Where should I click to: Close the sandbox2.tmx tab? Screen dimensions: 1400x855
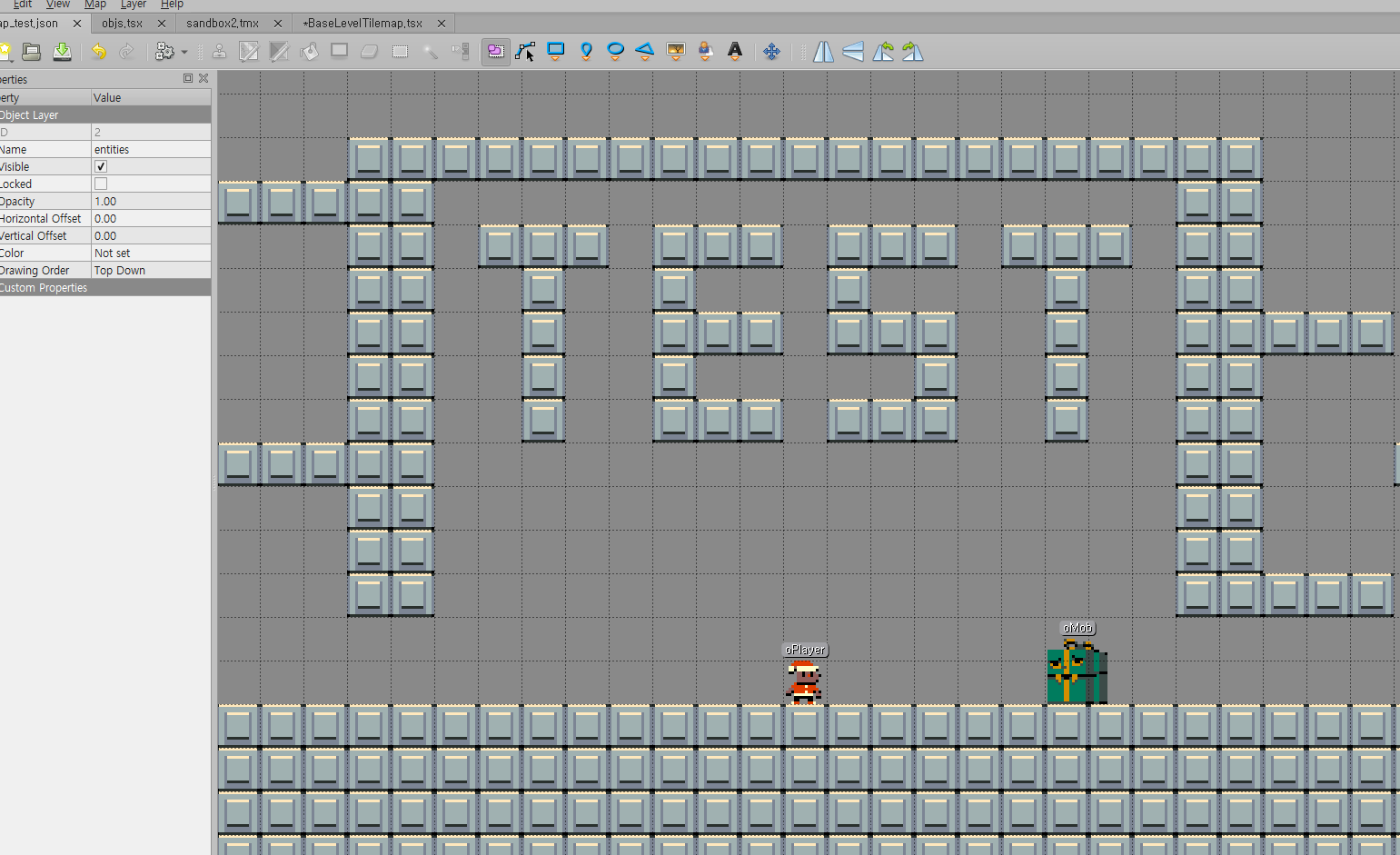pyautogui.click(x=278, y=24)
